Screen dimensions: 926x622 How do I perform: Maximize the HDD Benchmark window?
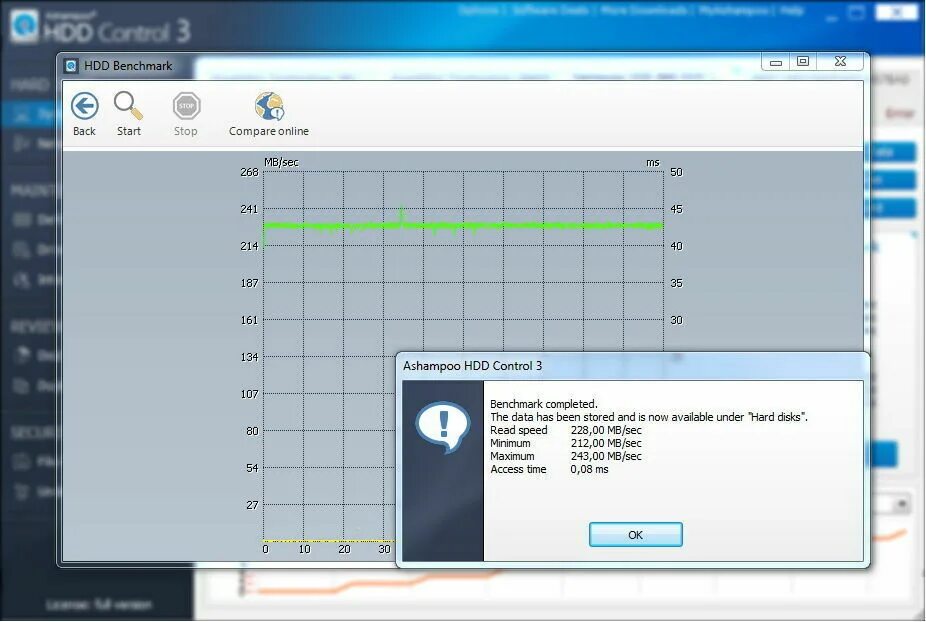(803, 61)
